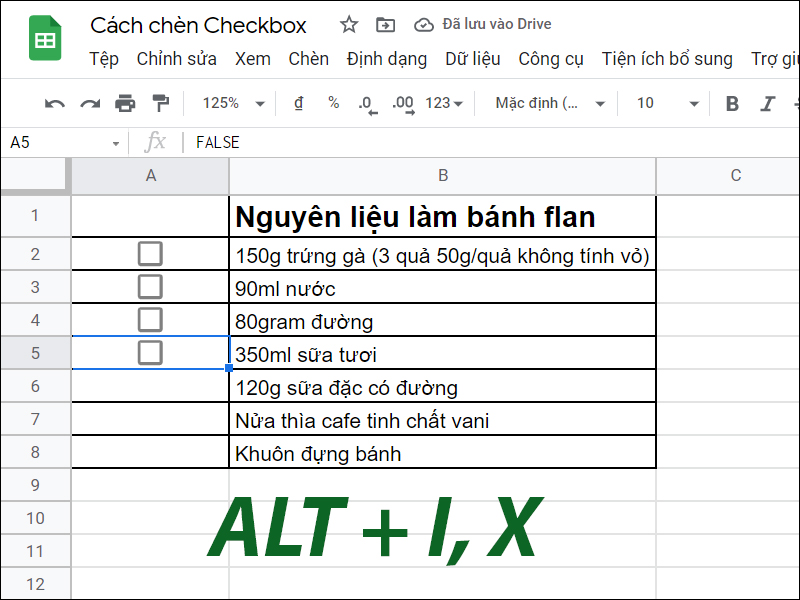Screen dimensions: 800x600
Task: Open the Chỉnh sửa menu
Action: pyautogui.click(x=177, y=59)
